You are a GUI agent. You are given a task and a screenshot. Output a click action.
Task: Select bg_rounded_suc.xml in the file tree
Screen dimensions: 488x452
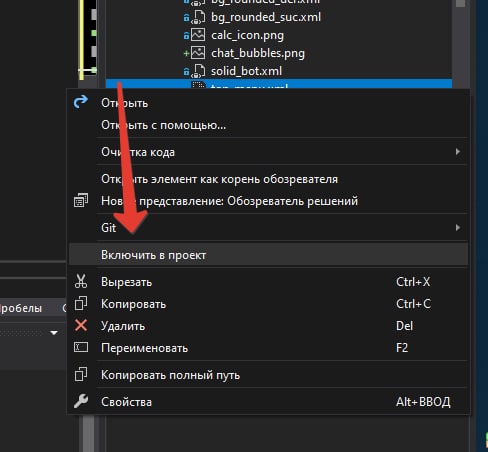[x=266, y=17]
